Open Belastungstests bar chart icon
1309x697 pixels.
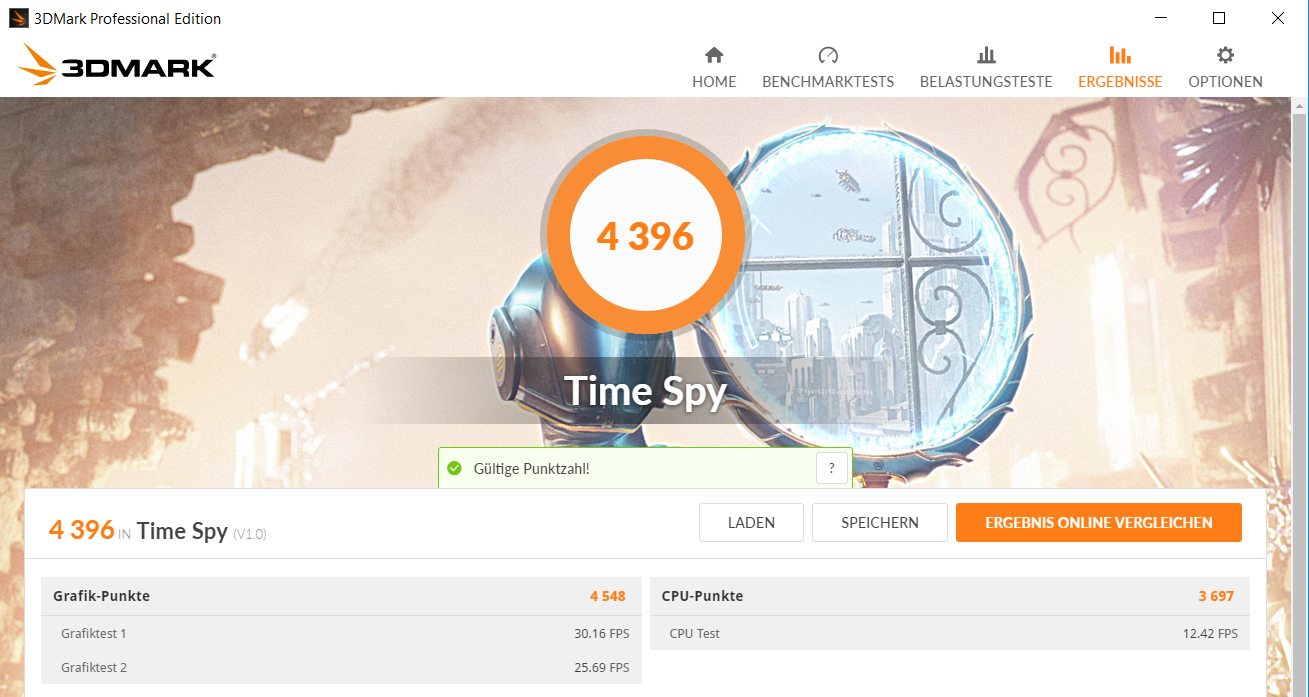pos(986,55)
